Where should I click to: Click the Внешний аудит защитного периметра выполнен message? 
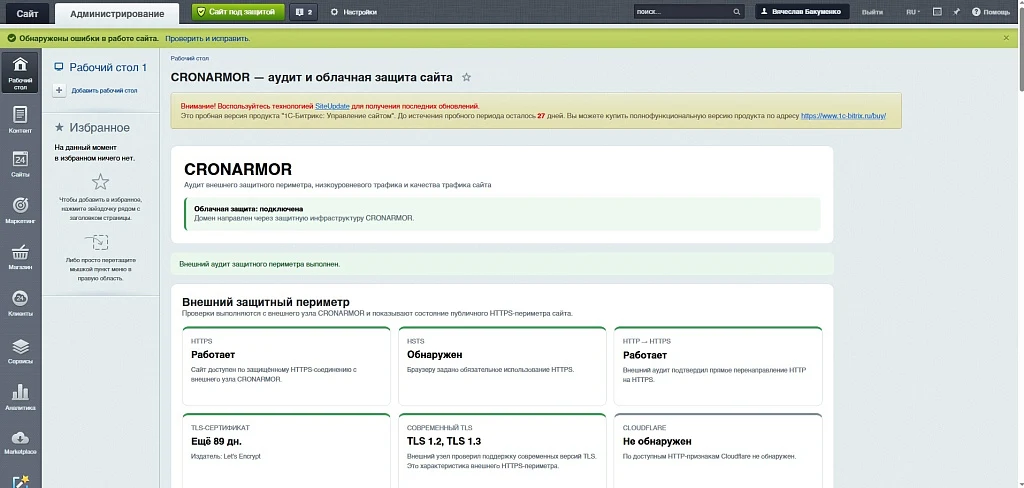502,264
